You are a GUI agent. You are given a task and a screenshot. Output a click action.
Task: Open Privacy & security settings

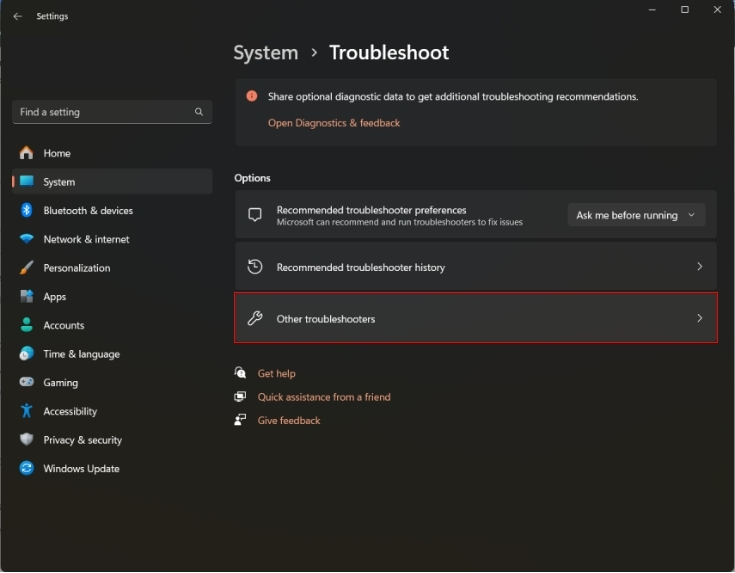pos(112,440)
